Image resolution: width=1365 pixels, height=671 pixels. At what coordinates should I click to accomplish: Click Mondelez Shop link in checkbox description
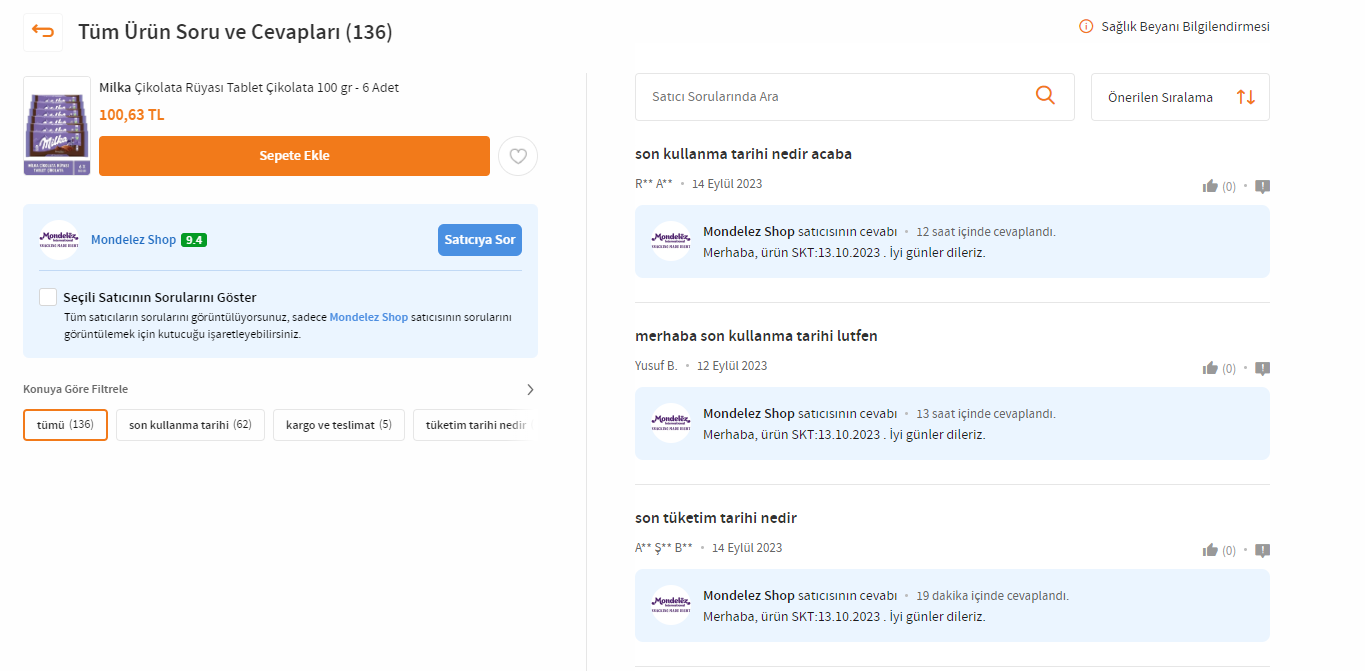368,317
